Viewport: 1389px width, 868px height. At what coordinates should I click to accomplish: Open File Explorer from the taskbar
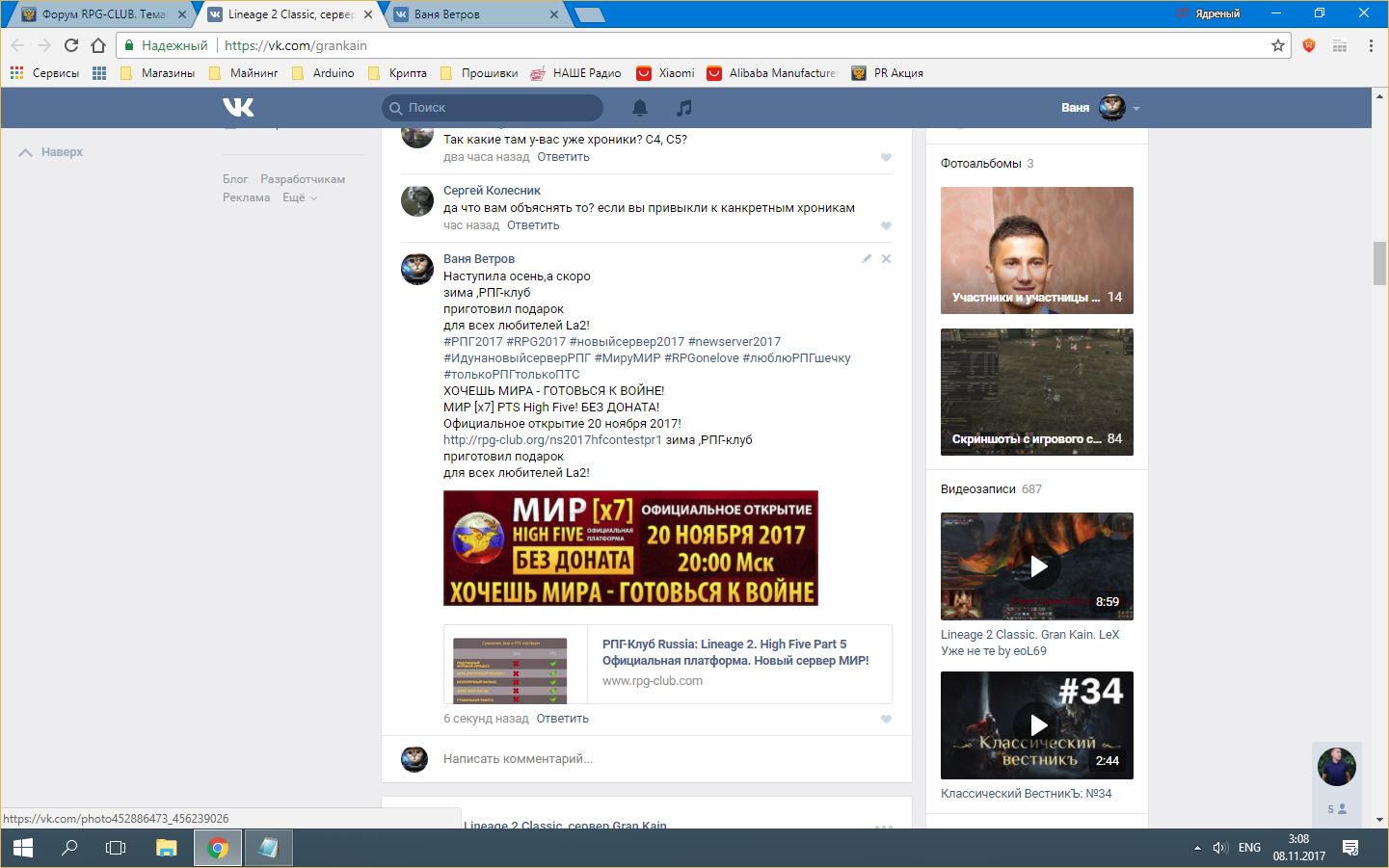(x=167, y=848)
